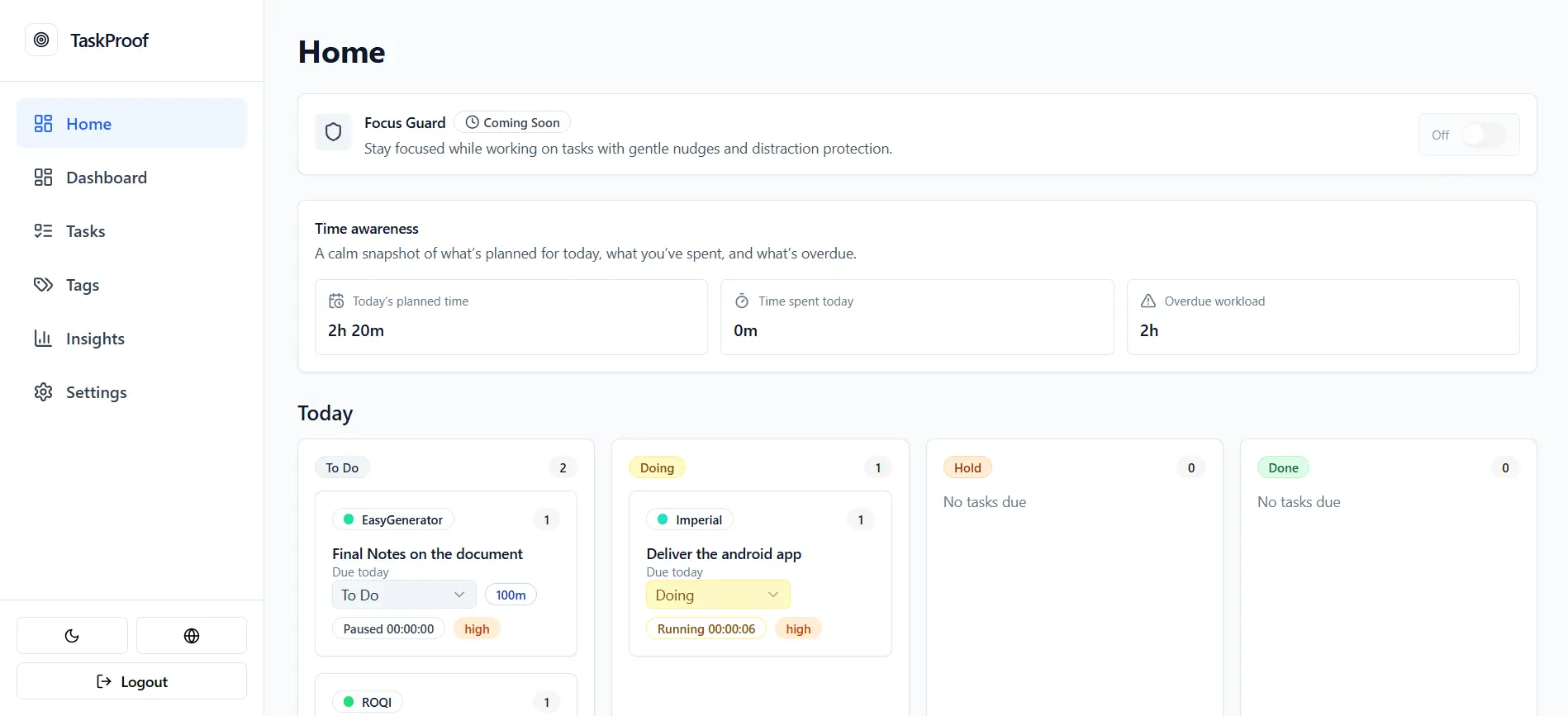This screenshot has height=716, width=1568.
Task: Click No tasks due in Done column
Action: pyautogui.click(x=1299, y=502)
